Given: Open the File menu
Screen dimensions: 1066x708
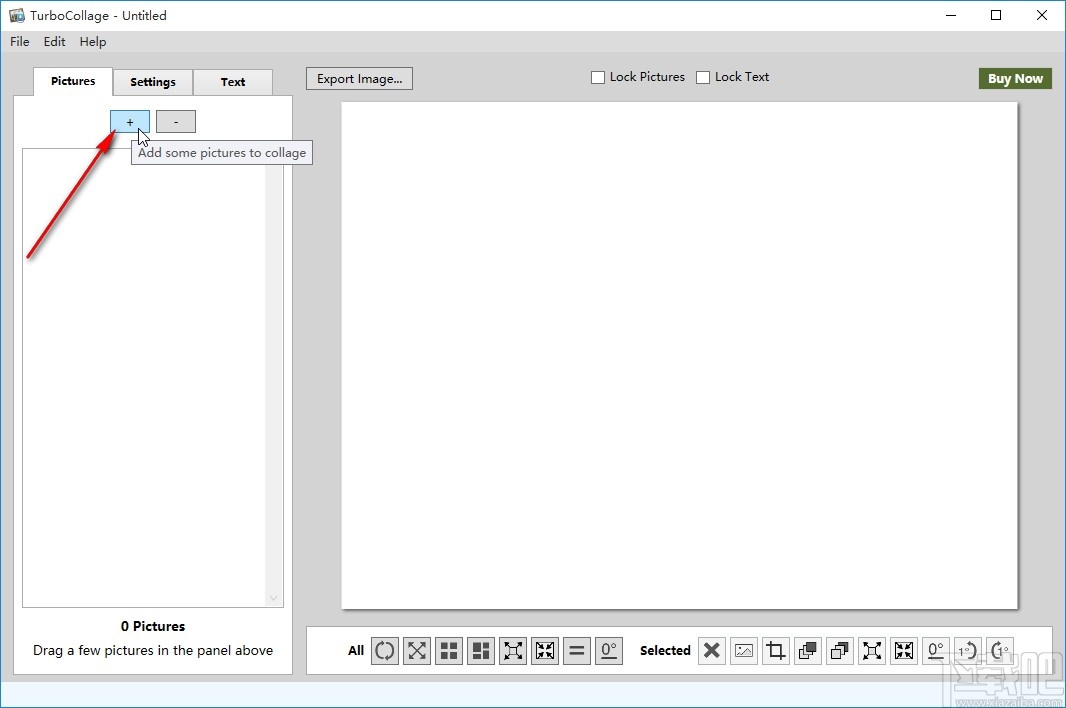Looking at the screenshot, I should (20, 42).
